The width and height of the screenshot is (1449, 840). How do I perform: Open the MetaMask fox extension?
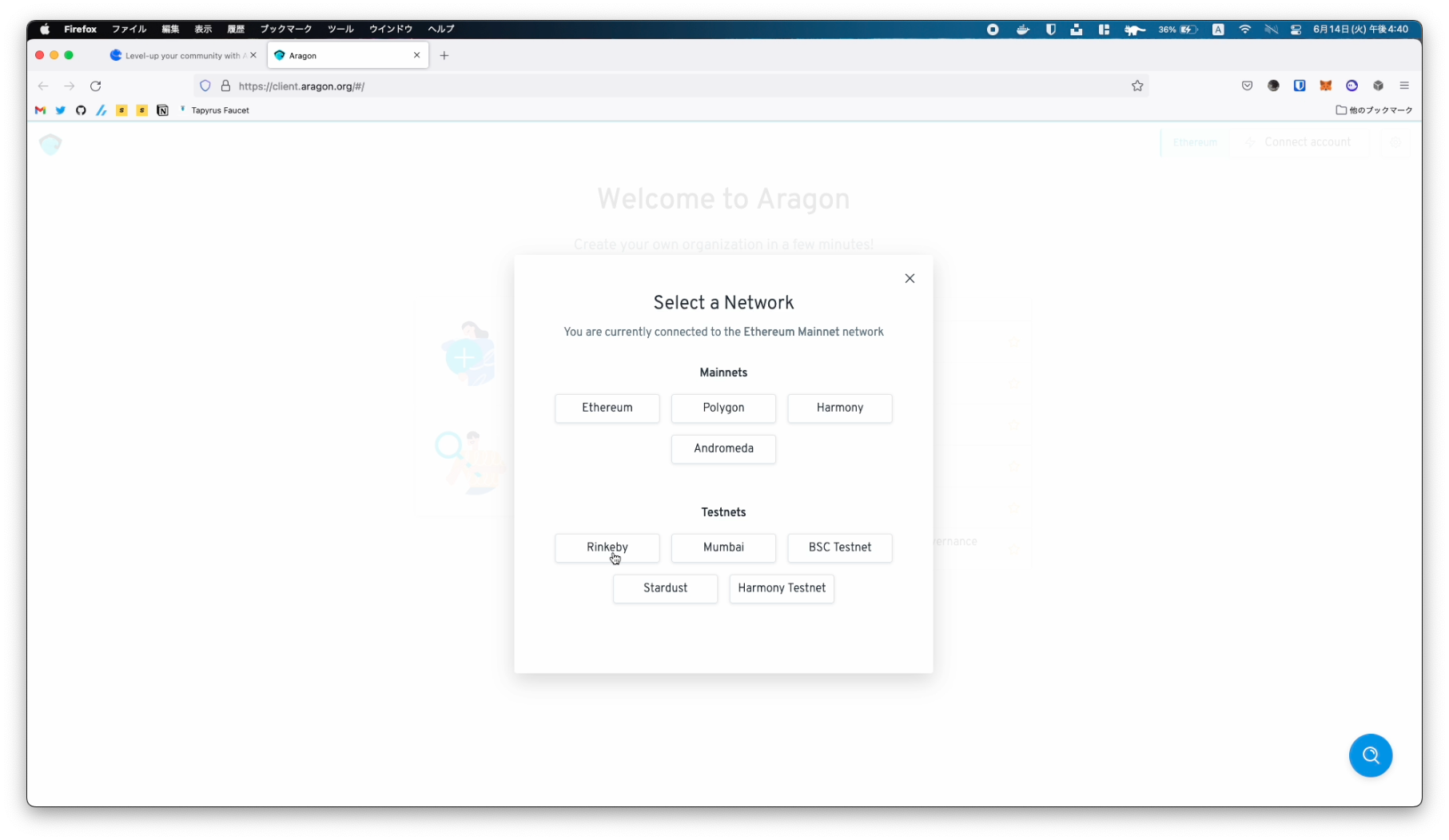coord(1325,86)
